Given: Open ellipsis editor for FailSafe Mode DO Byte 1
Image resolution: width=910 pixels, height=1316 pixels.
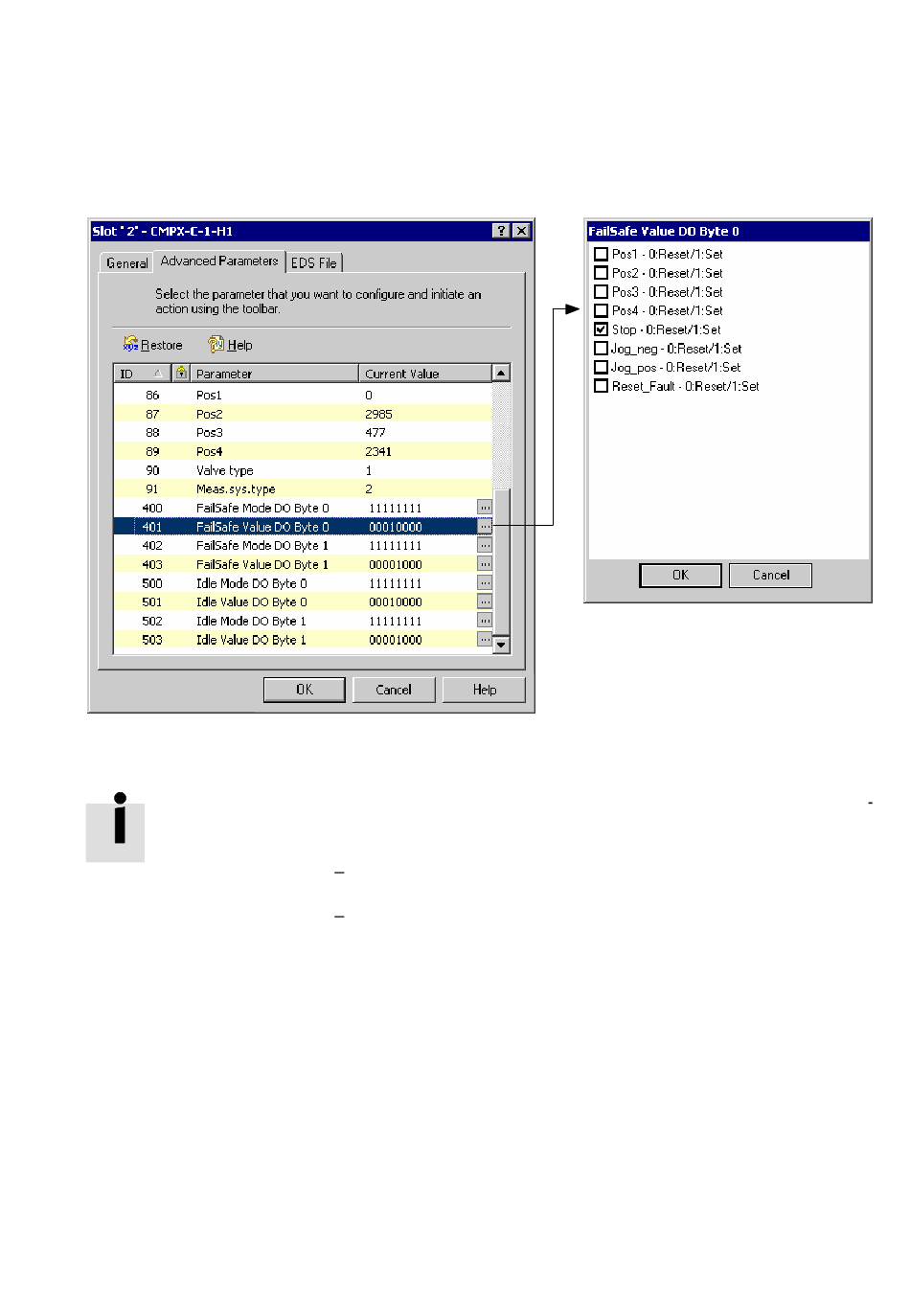Looking at the screenshot, I should 485,545.
